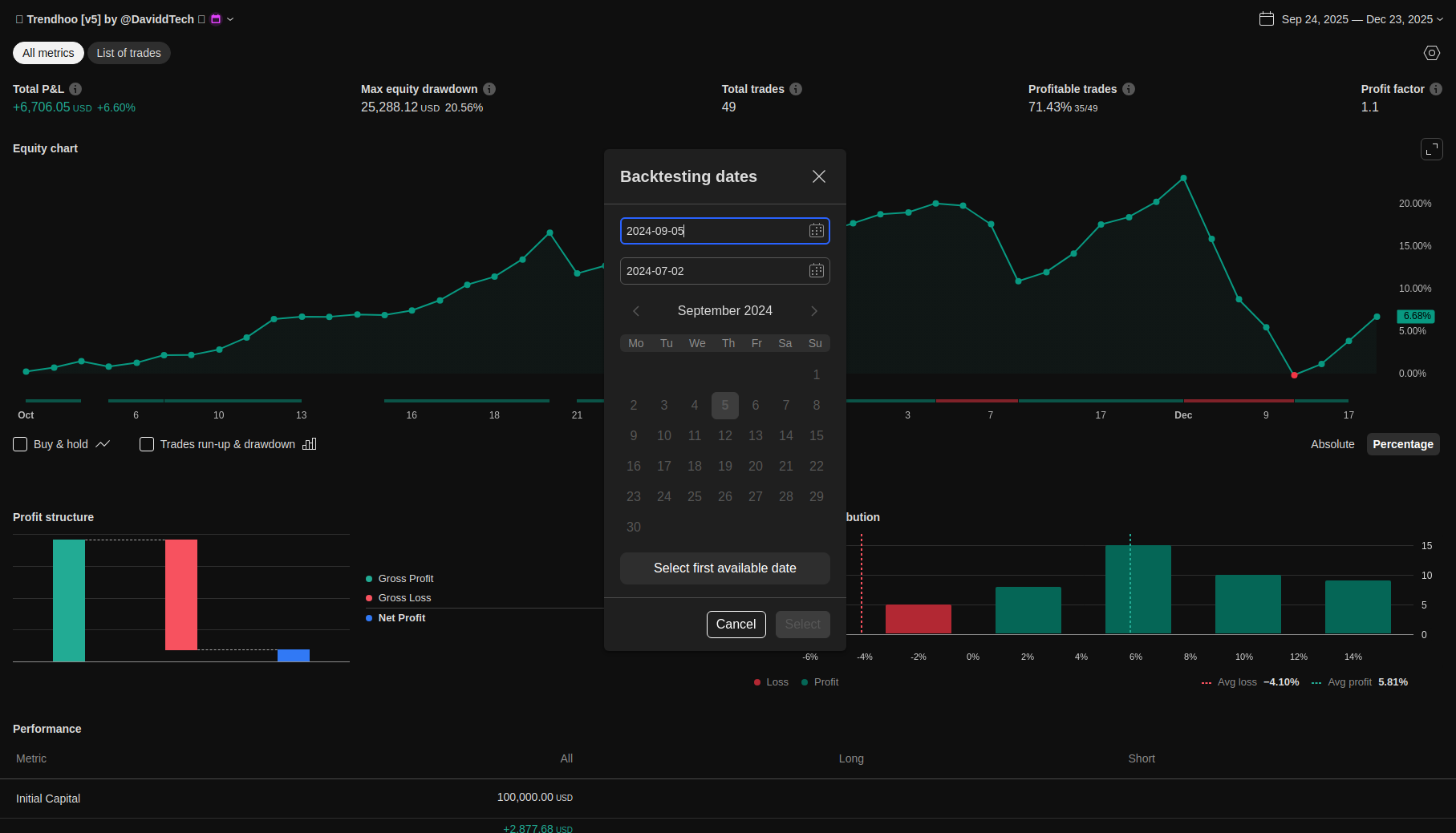1456x833 pixels.
Task: Open calendar picker icon in start date field
Action: 816,231
